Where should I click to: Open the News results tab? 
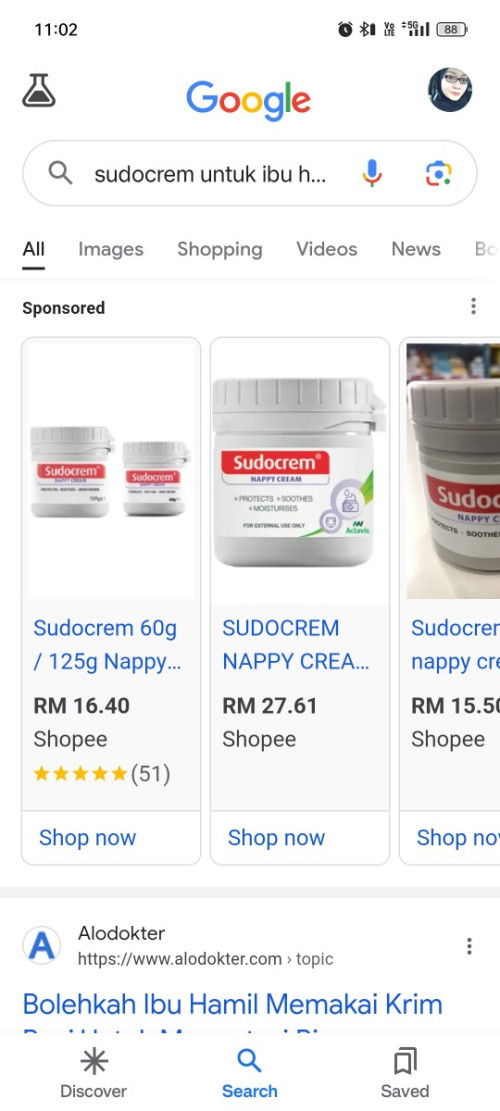pyautogui.click(x=416, y=249)
